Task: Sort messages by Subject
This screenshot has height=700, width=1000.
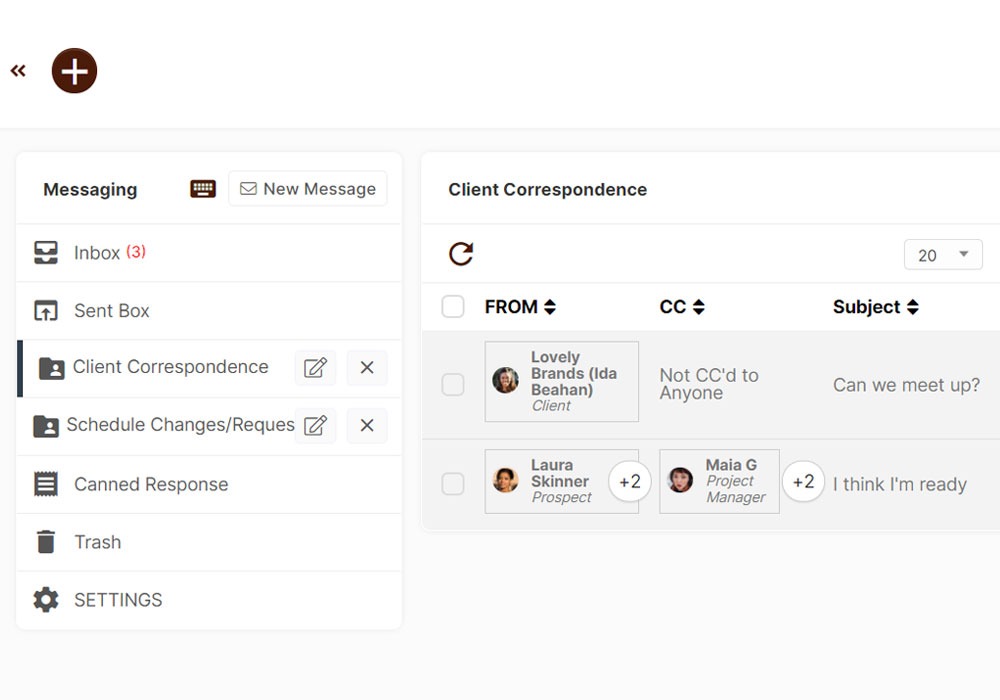Action: [875, 307]
